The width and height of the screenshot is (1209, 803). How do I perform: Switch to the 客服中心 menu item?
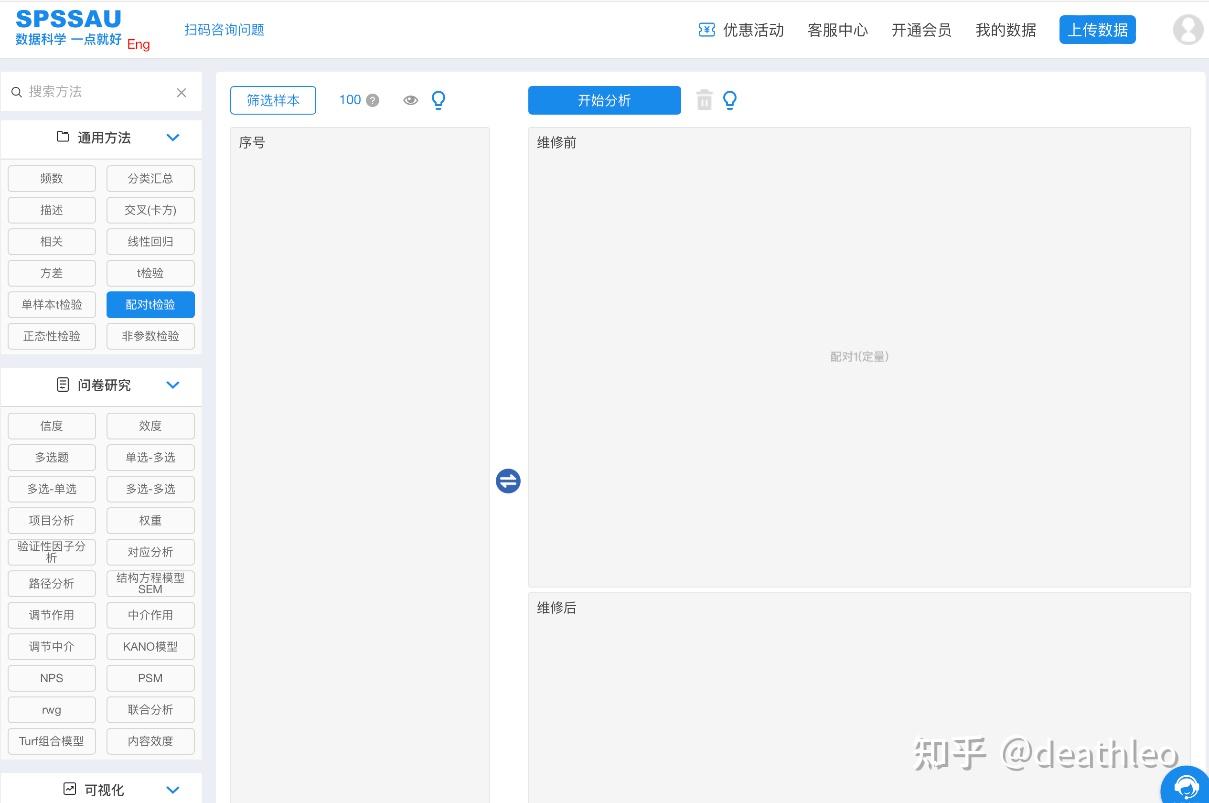[x=838, y=30]
